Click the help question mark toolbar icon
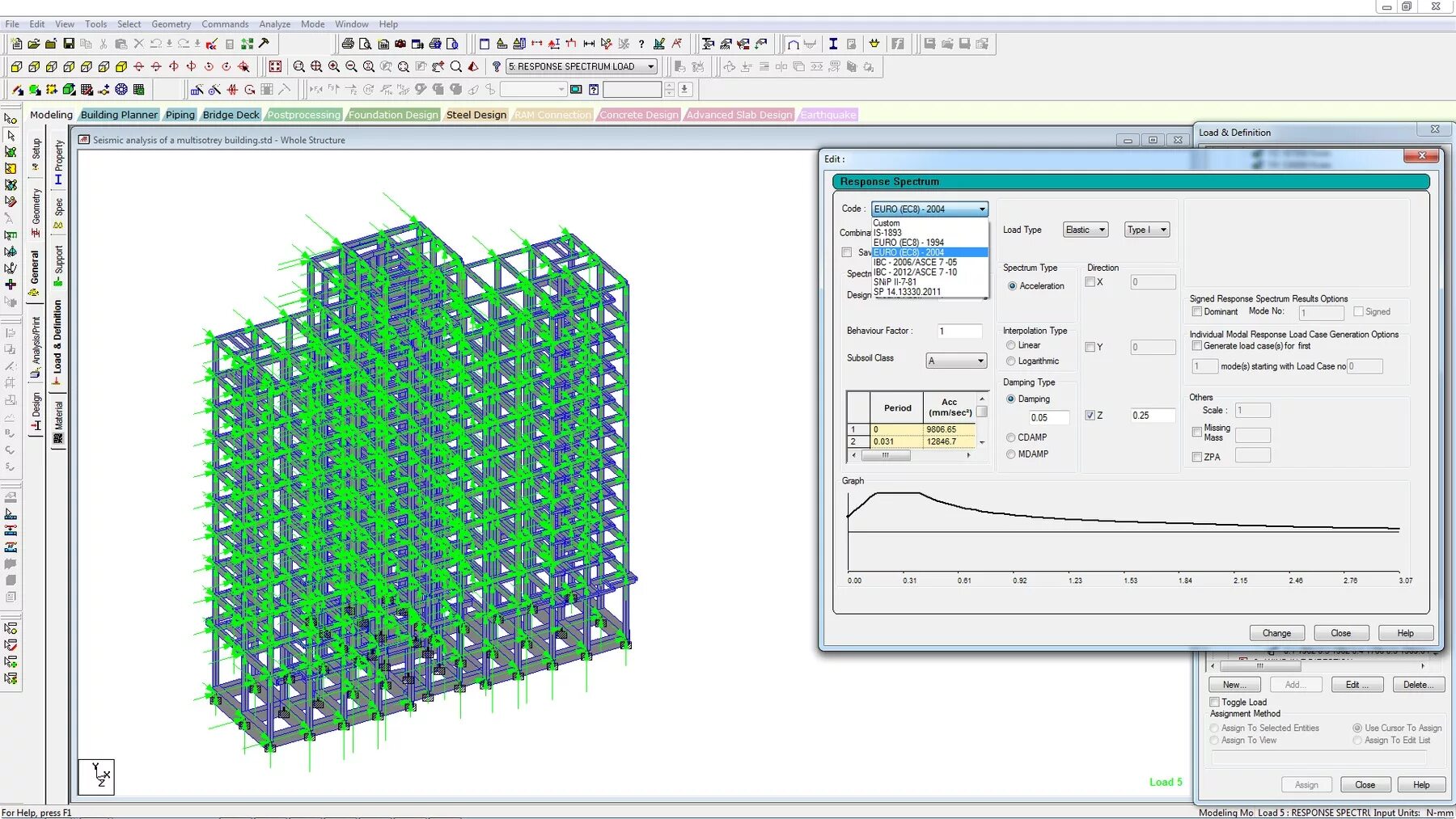Viewport: 1456px width, 819px height. pyautogui.click(x=641, y=44)
